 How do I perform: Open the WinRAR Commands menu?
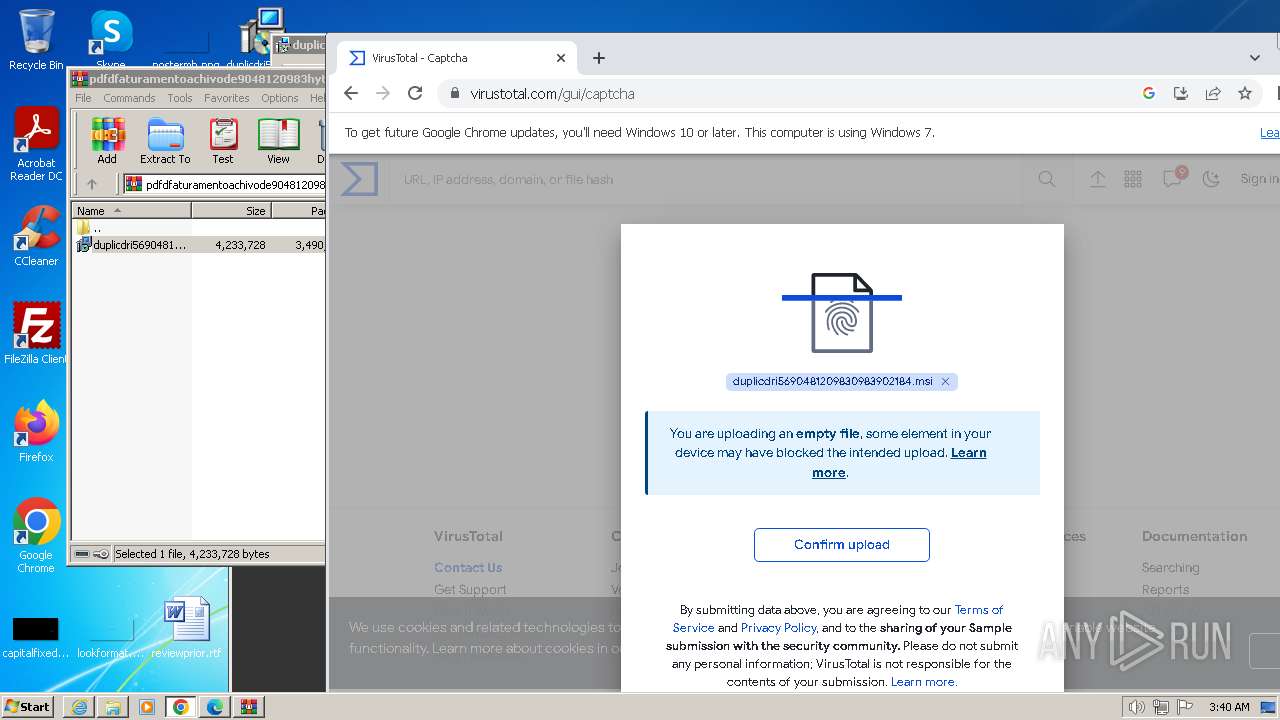tap(129, 98)
